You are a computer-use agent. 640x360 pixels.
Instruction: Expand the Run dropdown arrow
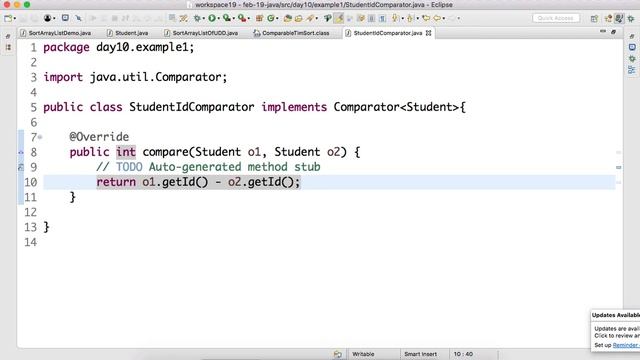[x=218, y=18]
